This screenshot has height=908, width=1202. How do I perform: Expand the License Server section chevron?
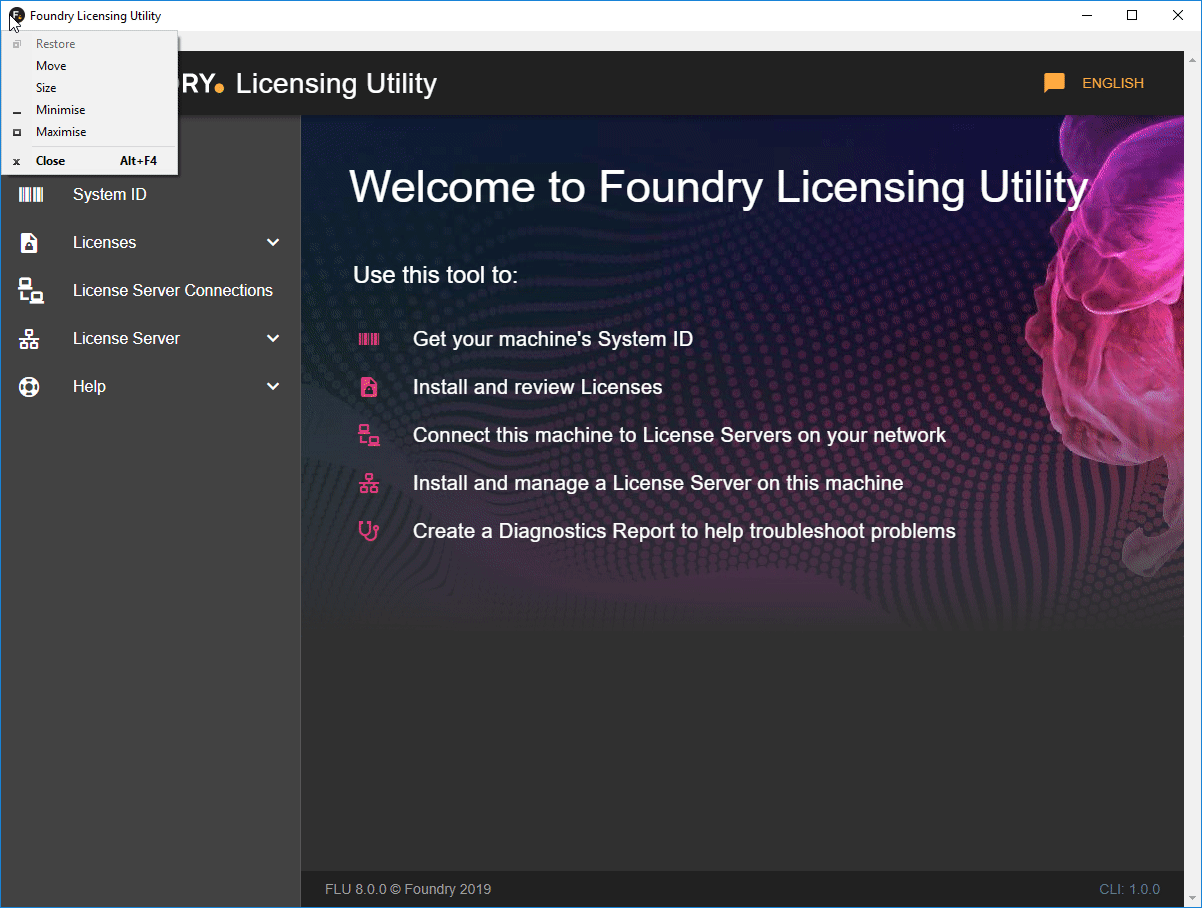273,338
